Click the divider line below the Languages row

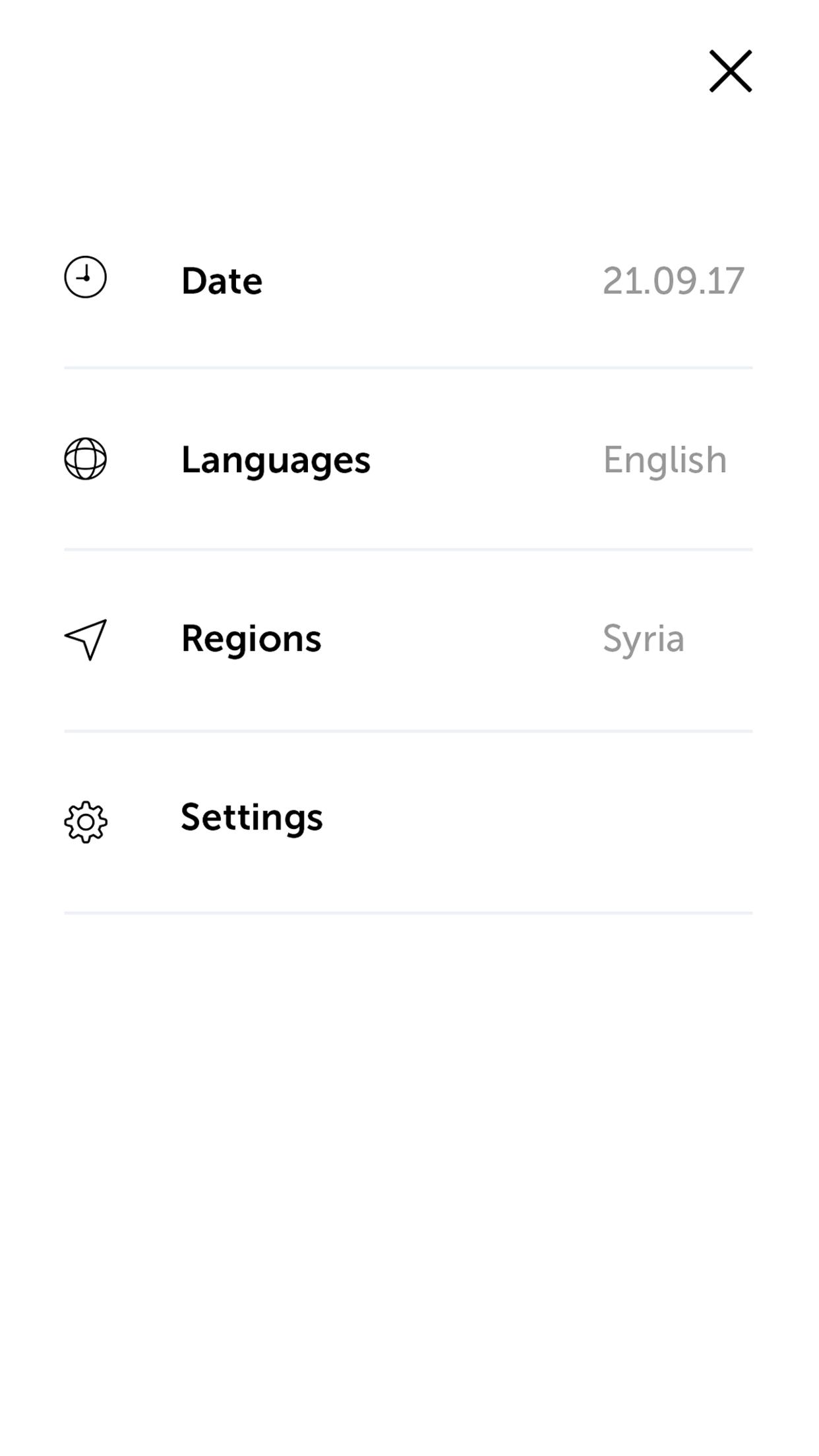pos(408,549)
